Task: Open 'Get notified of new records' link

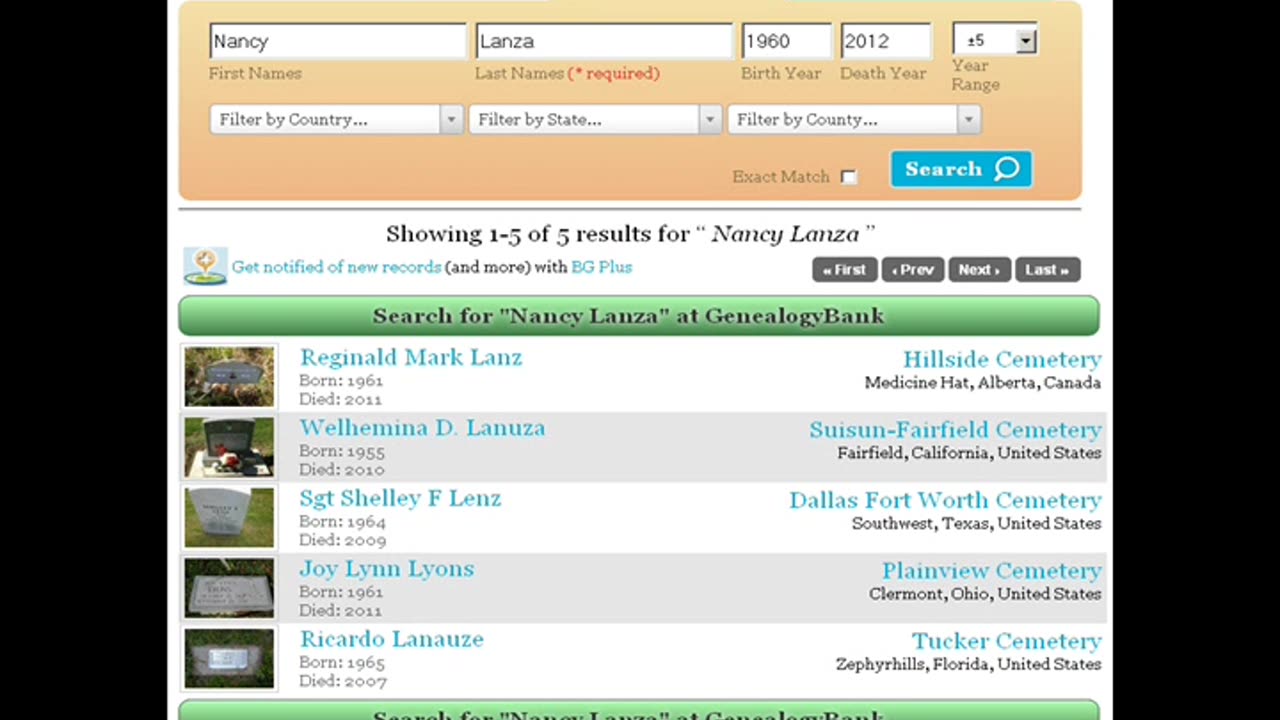Action: [336, 267]
